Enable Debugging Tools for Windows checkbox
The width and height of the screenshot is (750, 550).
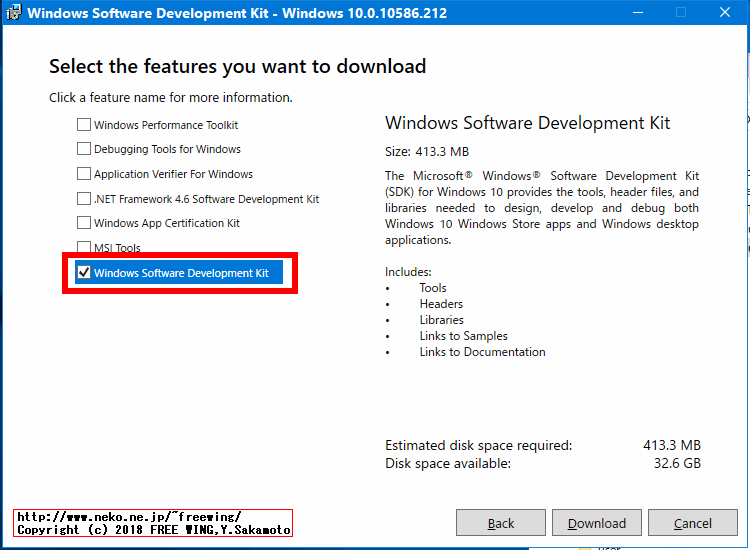(x=84, y=149)
